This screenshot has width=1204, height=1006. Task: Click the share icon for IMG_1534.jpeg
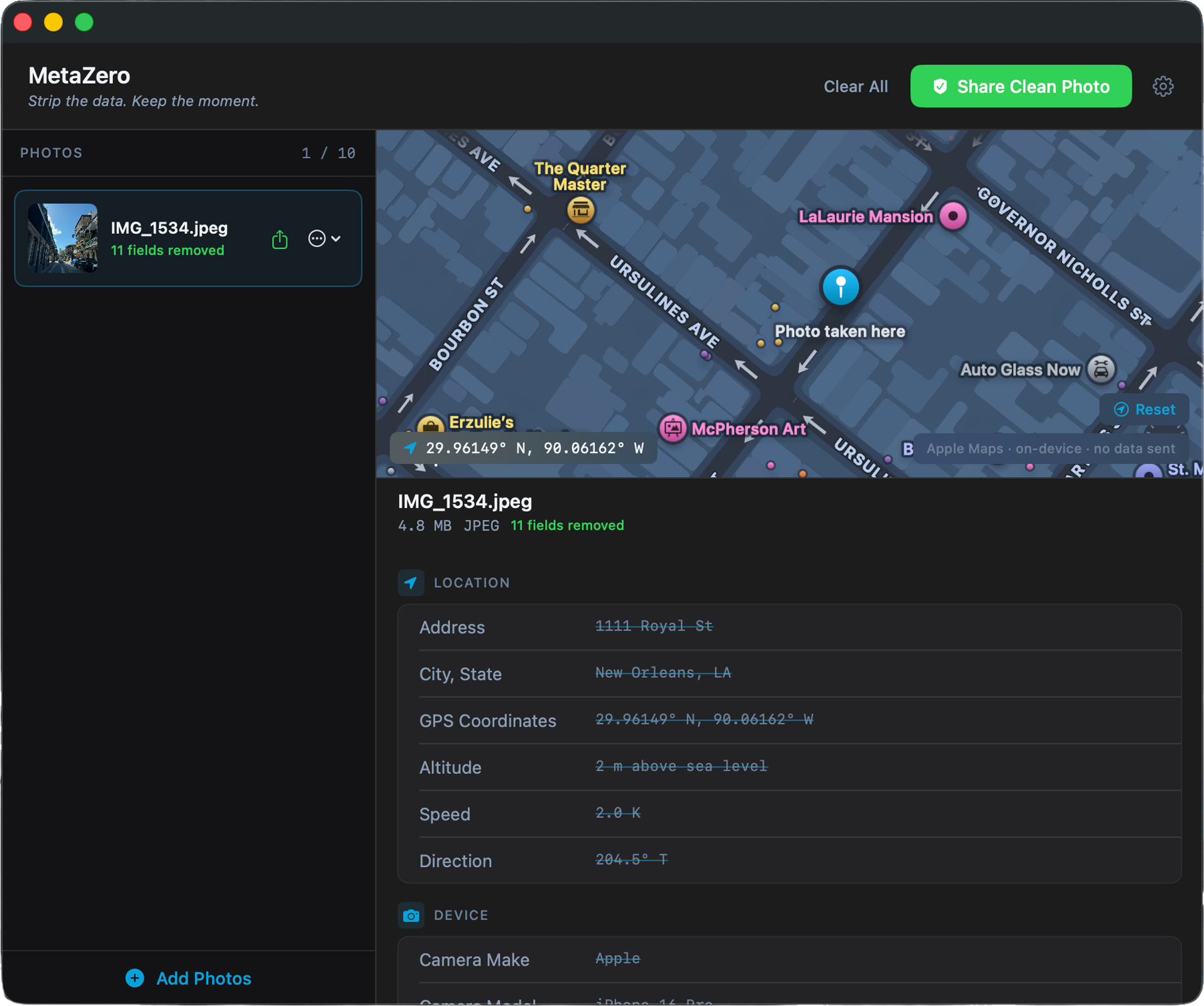(x=280, y=239)
